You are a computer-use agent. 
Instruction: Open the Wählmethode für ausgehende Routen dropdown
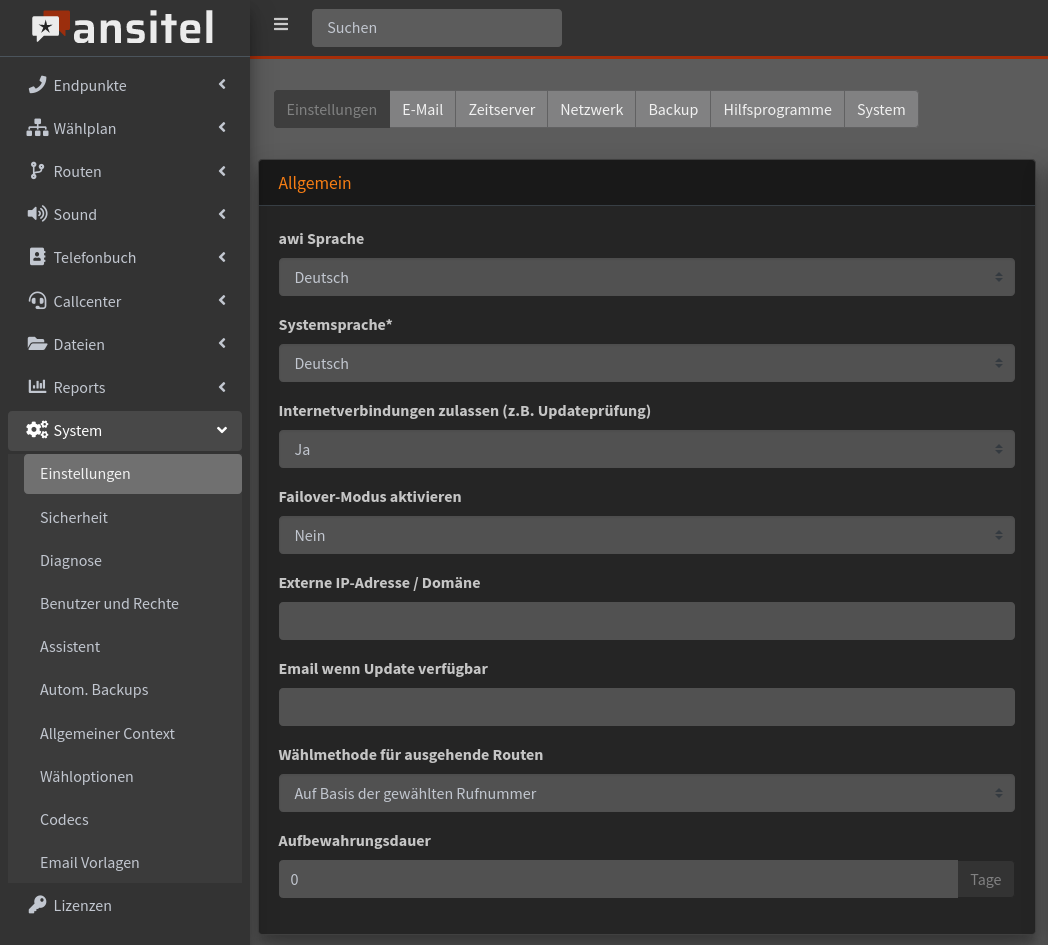(x=646, y=793)
